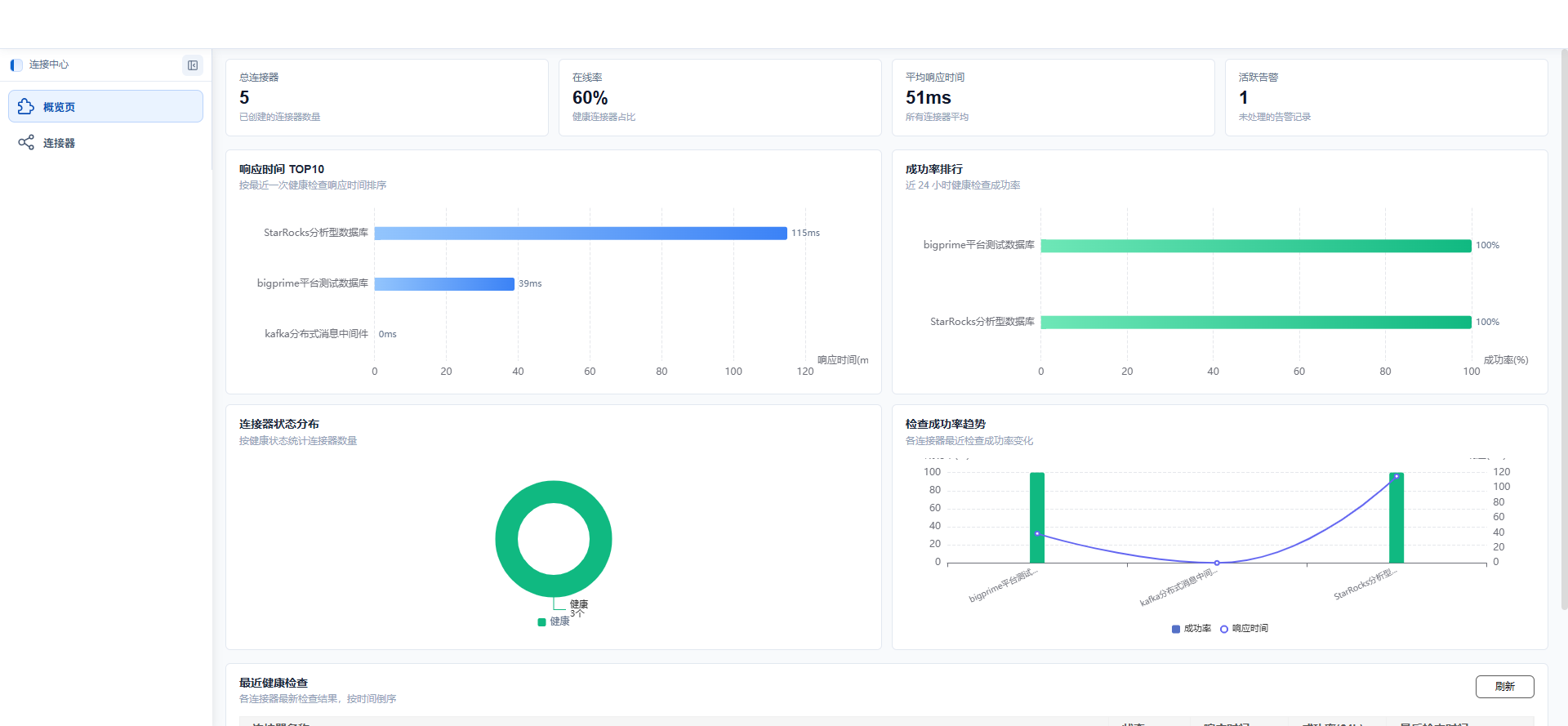Click the 最近健康检查 heading
The width and height of the screenshot is (1568, 726).
[274, 683]
